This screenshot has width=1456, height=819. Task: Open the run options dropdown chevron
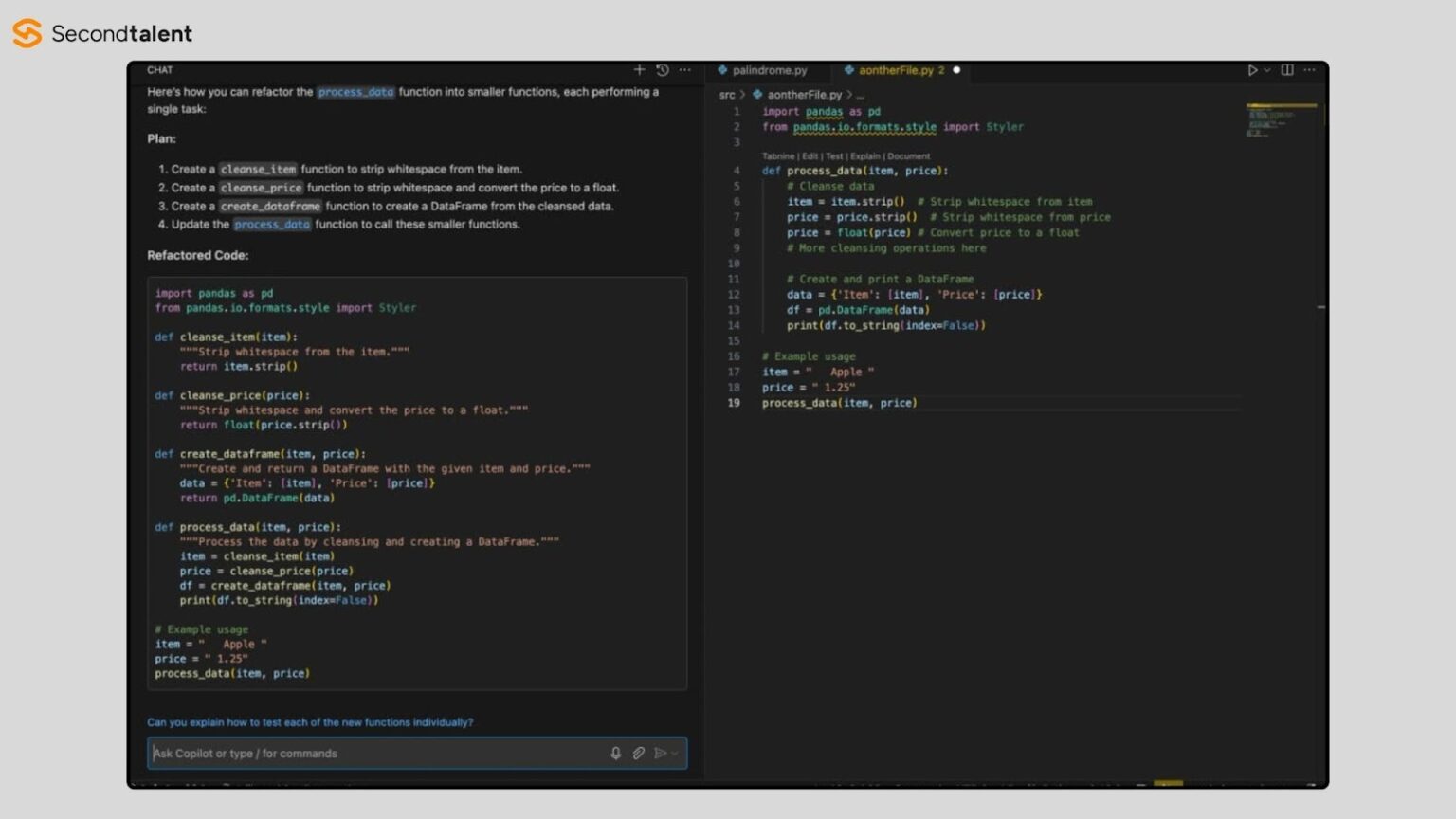click(1267, 70)
